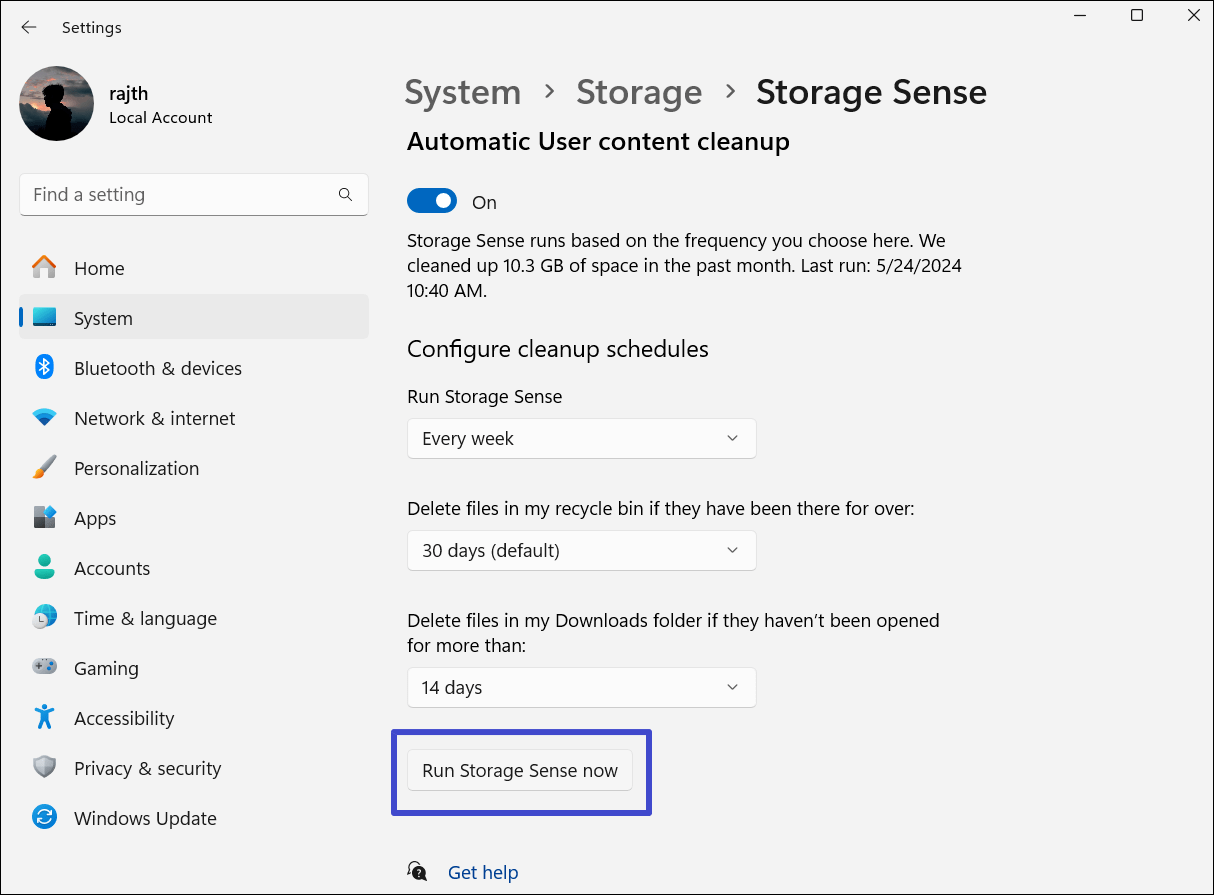Open the Run Storage Sense frequency dropdown

coord(581,438)
